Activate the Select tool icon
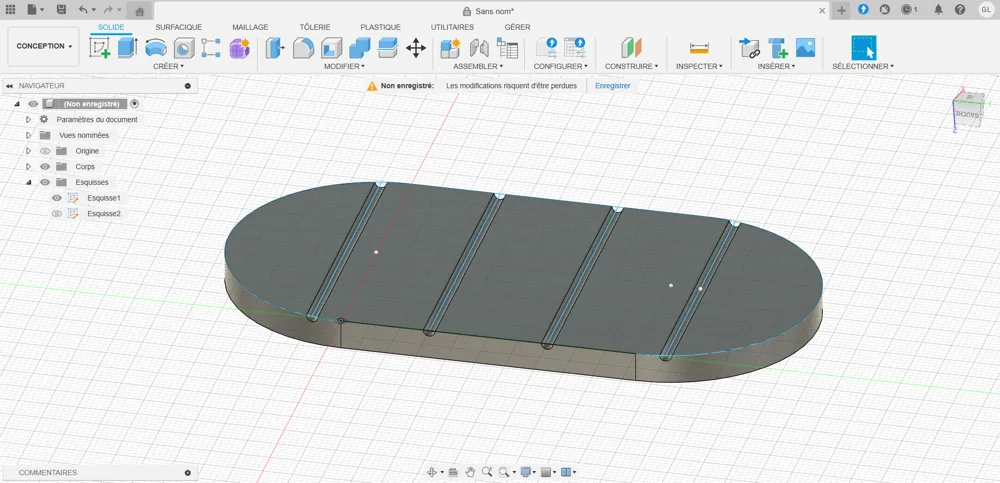The width and height of the screenshot is (1000, 483). (864, 48)
